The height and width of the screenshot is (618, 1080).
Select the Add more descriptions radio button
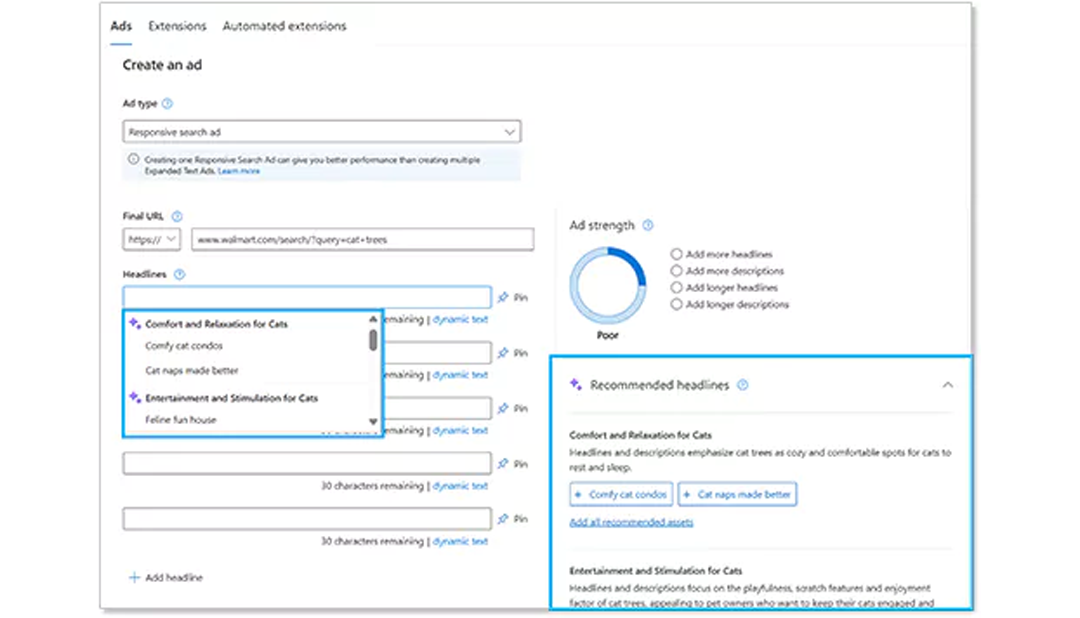[x=675, y=271]
